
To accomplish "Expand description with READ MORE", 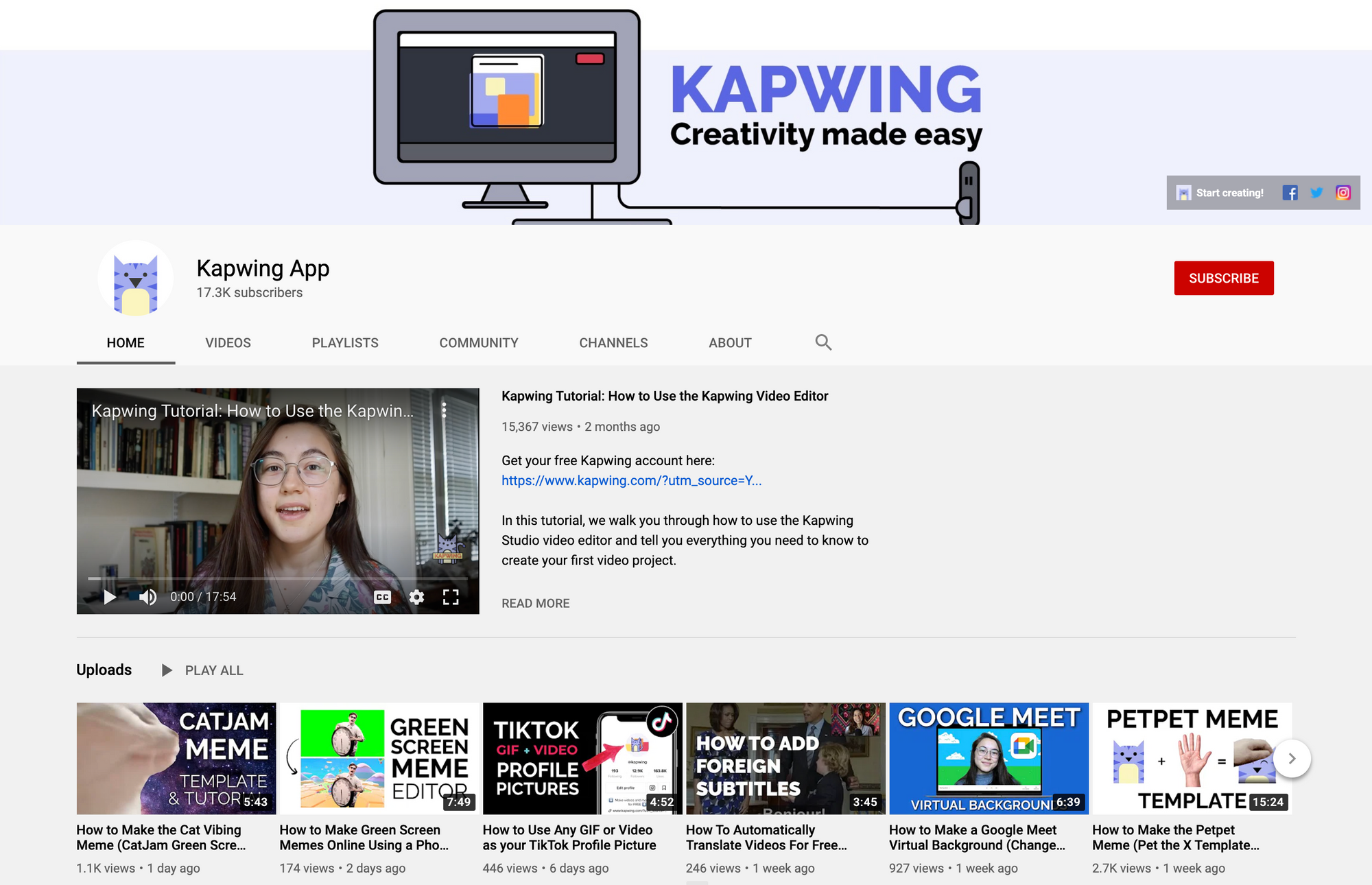I will [535, 603].
